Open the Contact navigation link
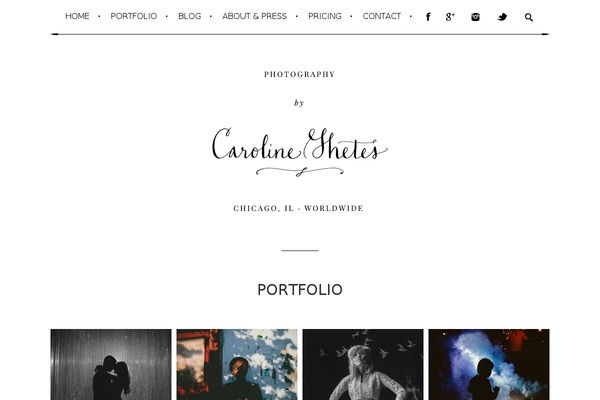Image resolution: width=600 pixels, height=400 pixels. [x=382, y=16]
